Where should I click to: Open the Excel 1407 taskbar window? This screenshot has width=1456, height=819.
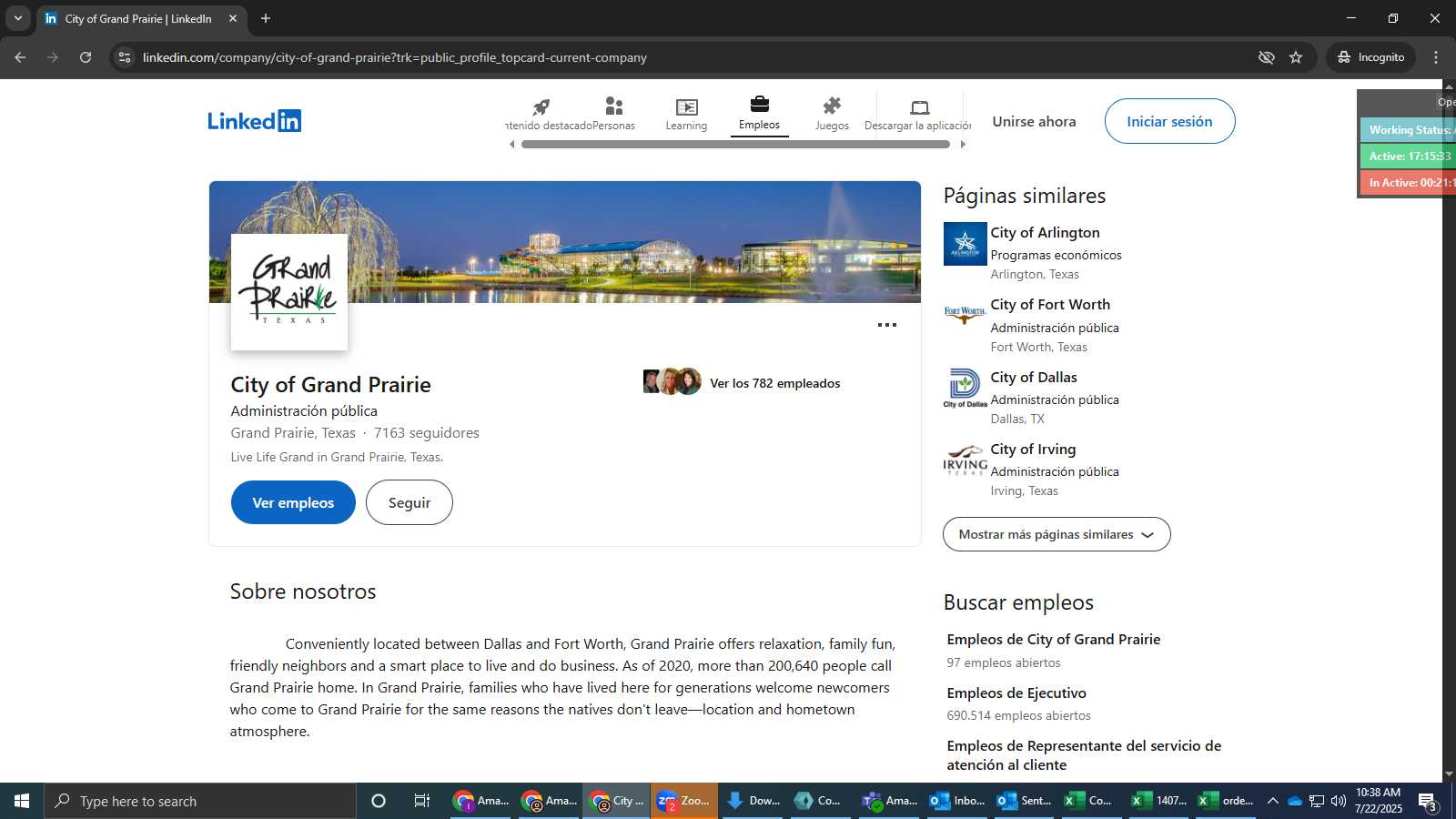tap(1159, 801)
